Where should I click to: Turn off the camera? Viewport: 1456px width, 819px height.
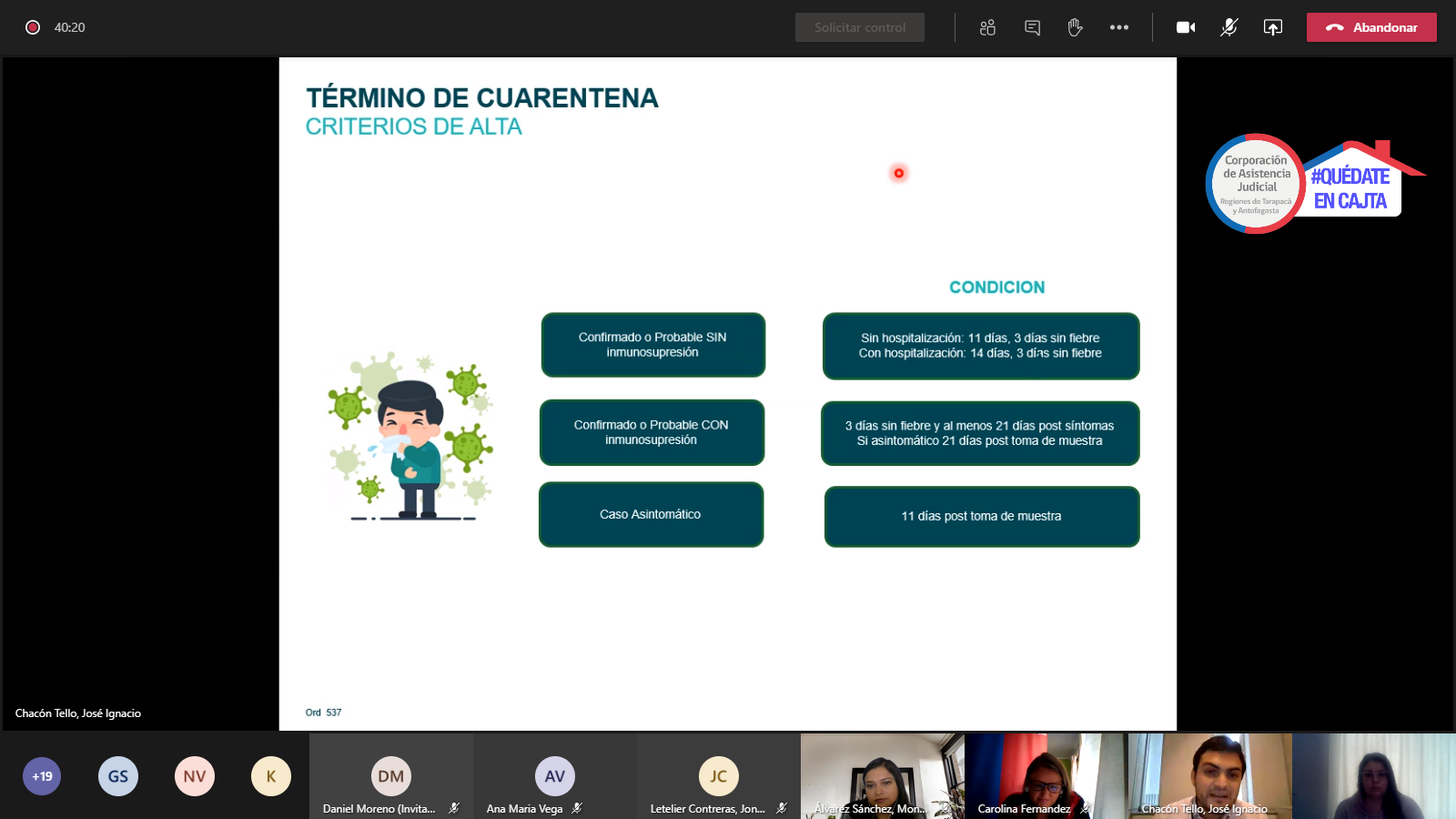(1185, 27)
